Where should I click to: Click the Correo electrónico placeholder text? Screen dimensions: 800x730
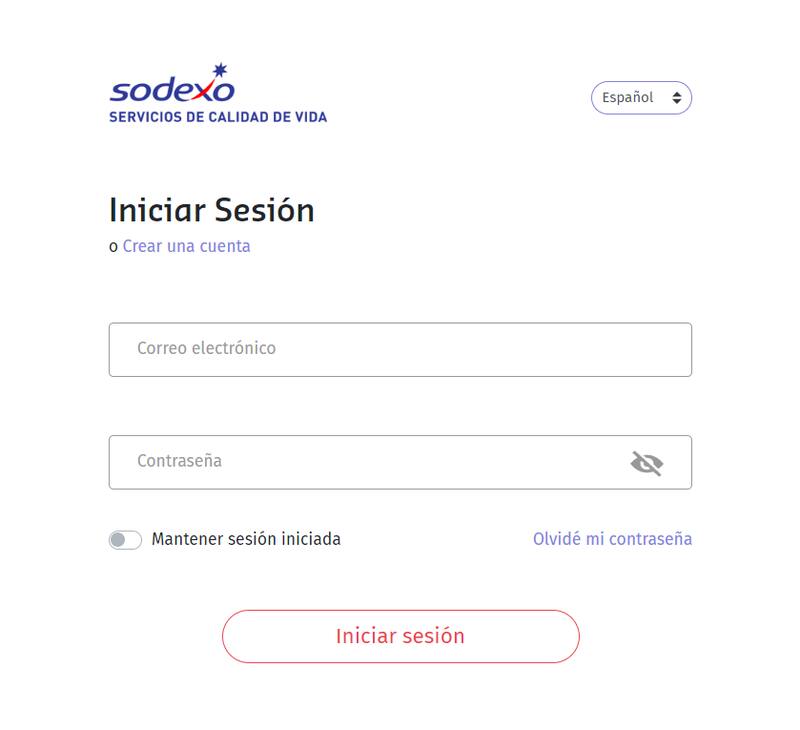point(206,348)
